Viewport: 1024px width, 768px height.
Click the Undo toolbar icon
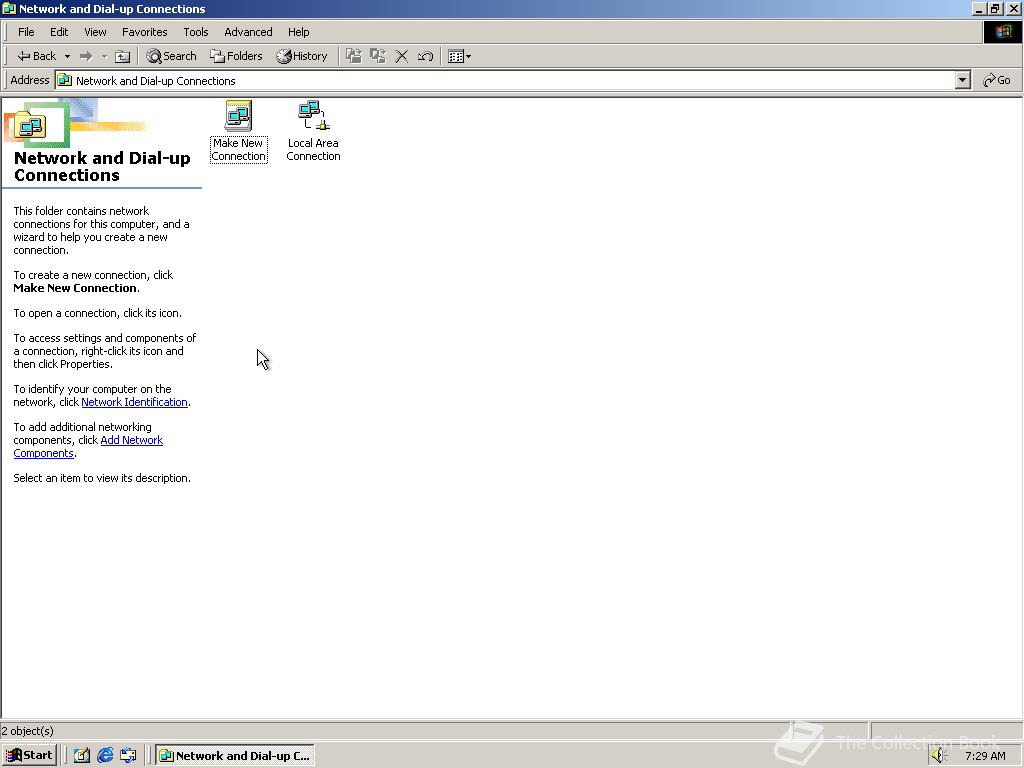pyautogui.click(x=425, y=56)
